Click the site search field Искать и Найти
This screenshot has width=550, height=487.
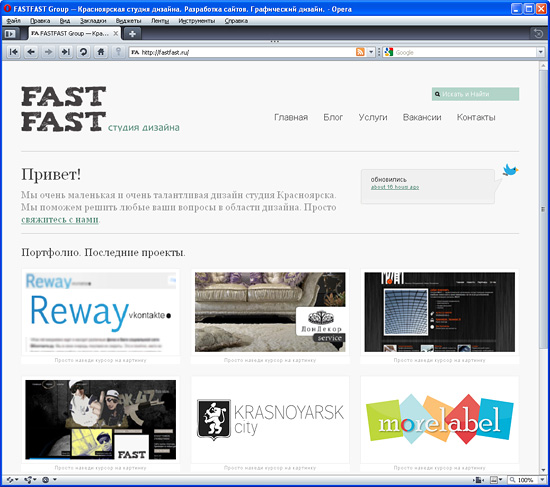tap(475, 94)
